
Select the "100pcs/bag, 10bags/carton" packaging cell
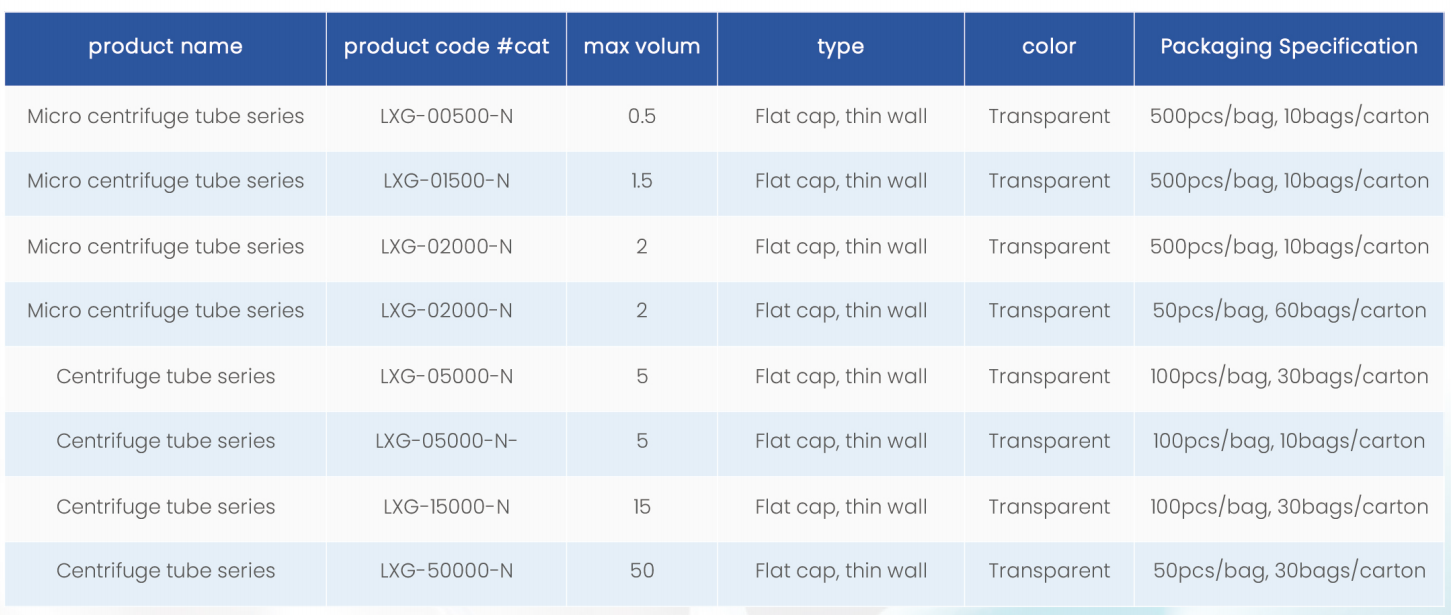pos(1289,441)
